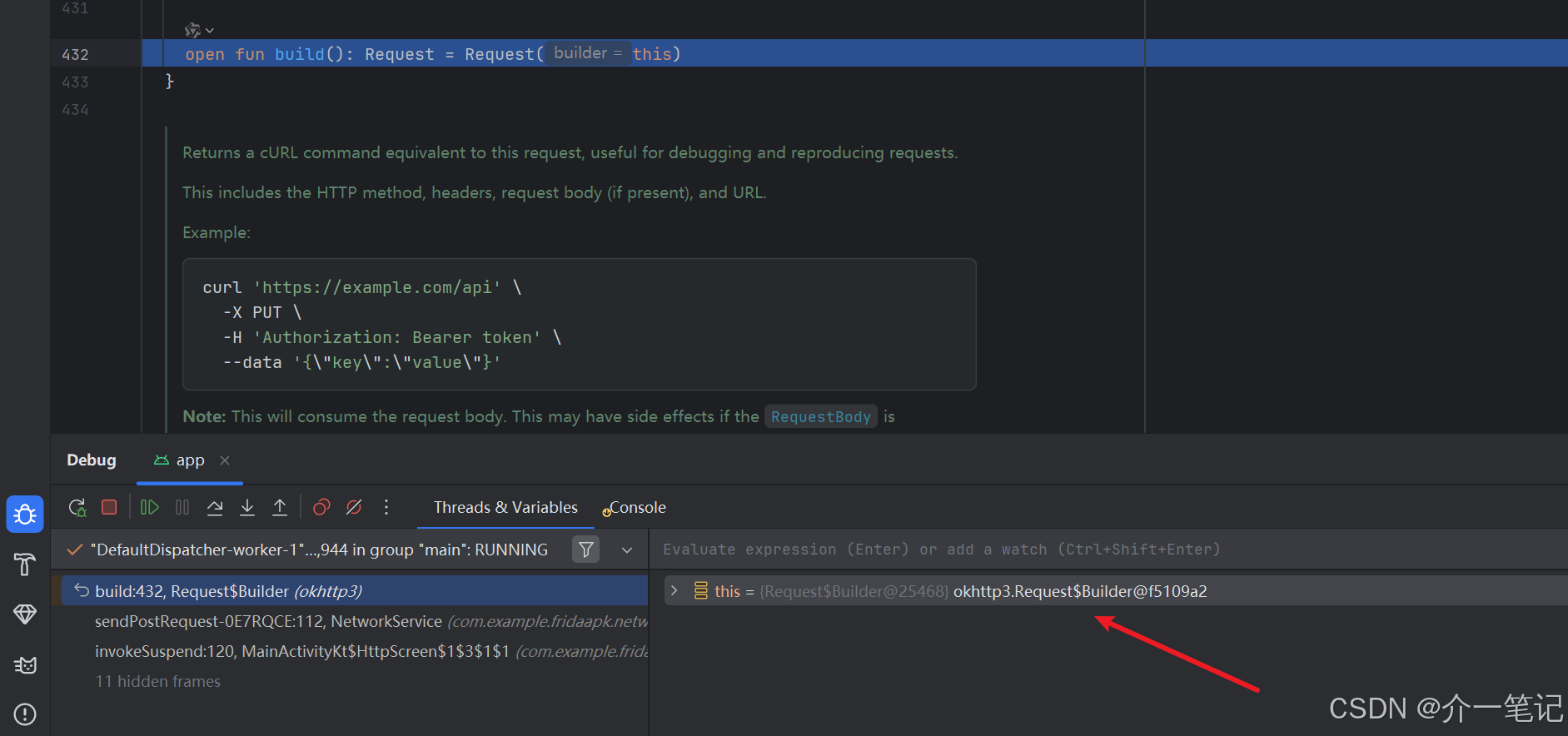Open the Build hammer tool window
This screenshot has height=736, width=1568.
click(x=25, y=564)
